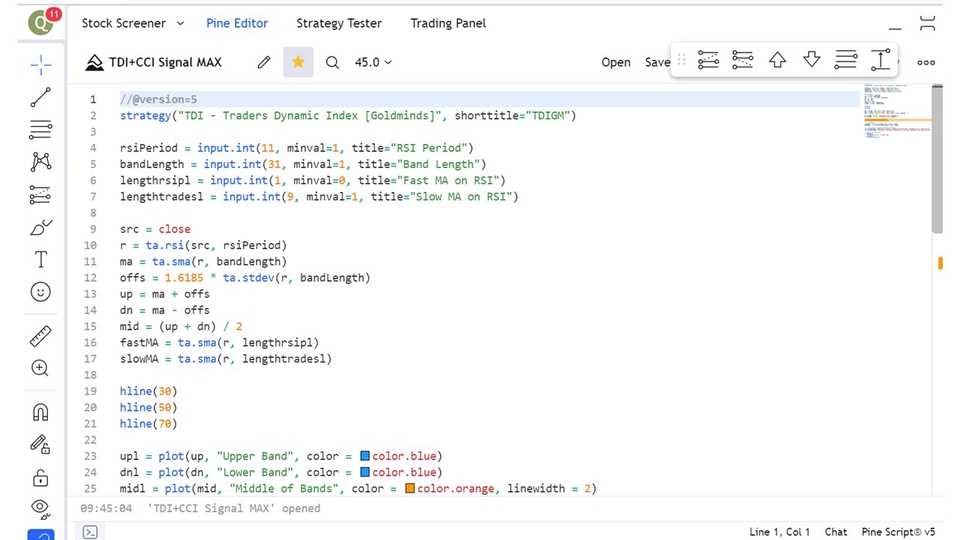Screen dimensions: 960x540
Task: Select the brush drawing tool
Action: [x=41, y=228]
